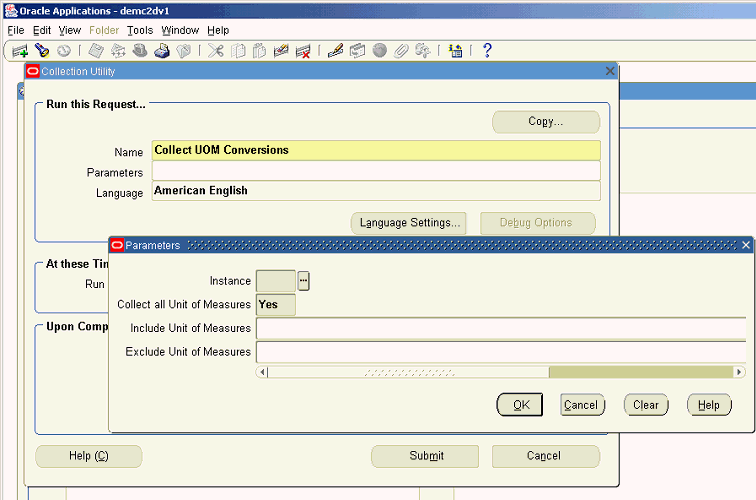Viewport: 756px width, 500px height.
Task: Open the Help menu
Action: [218, 30]
